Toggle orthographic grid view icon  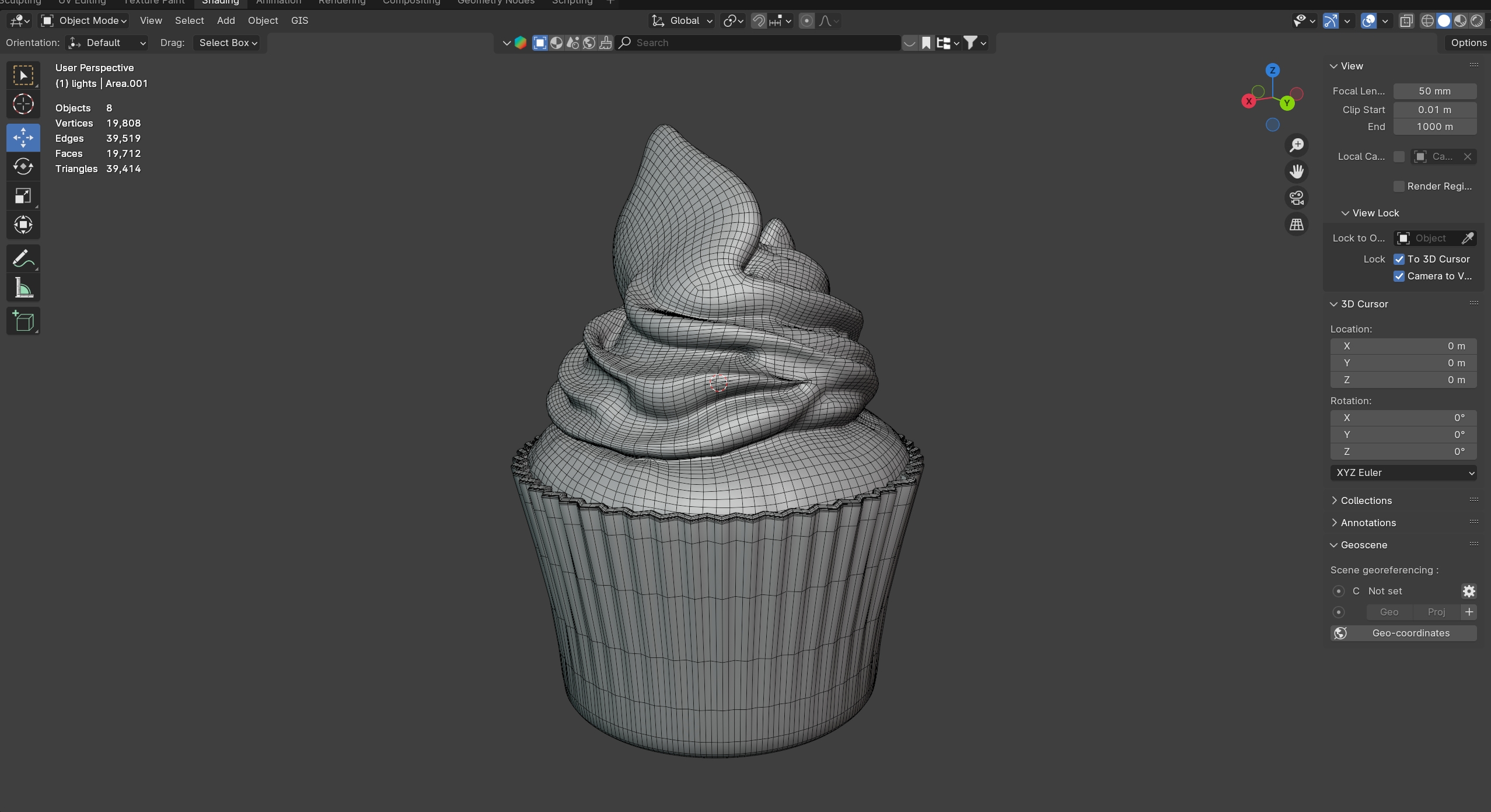(x=1297, y=225)
